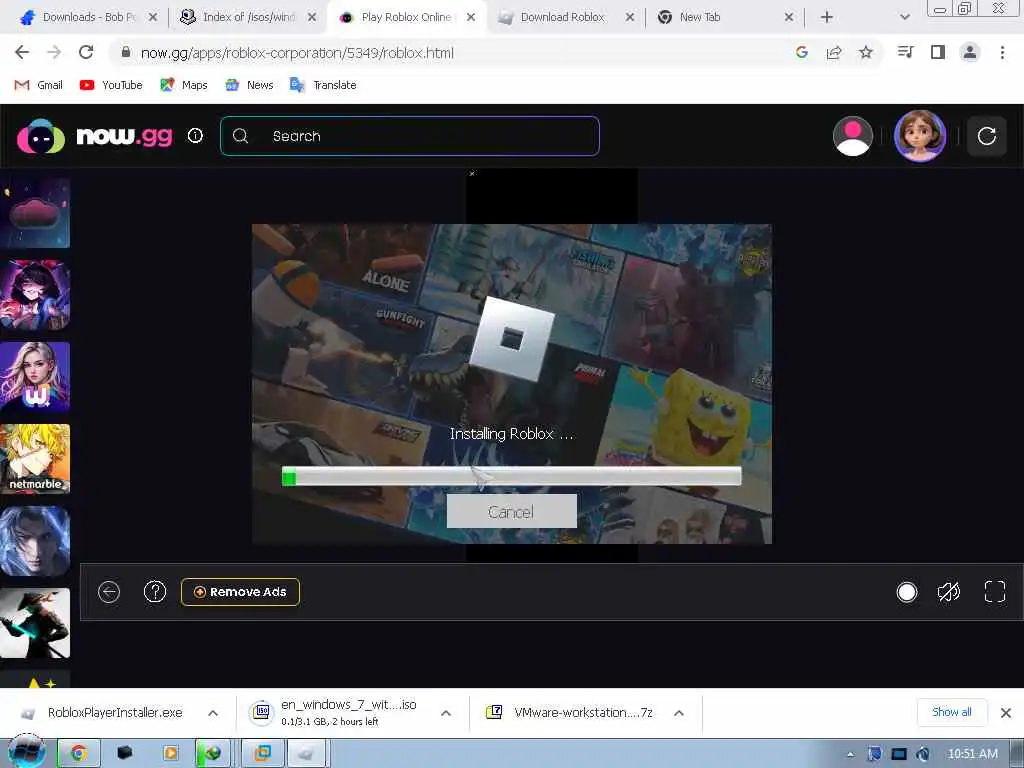The height and width of the screenshot is (768, 1024).
Task: Cancel the Roblox installation
Action: 511,511
